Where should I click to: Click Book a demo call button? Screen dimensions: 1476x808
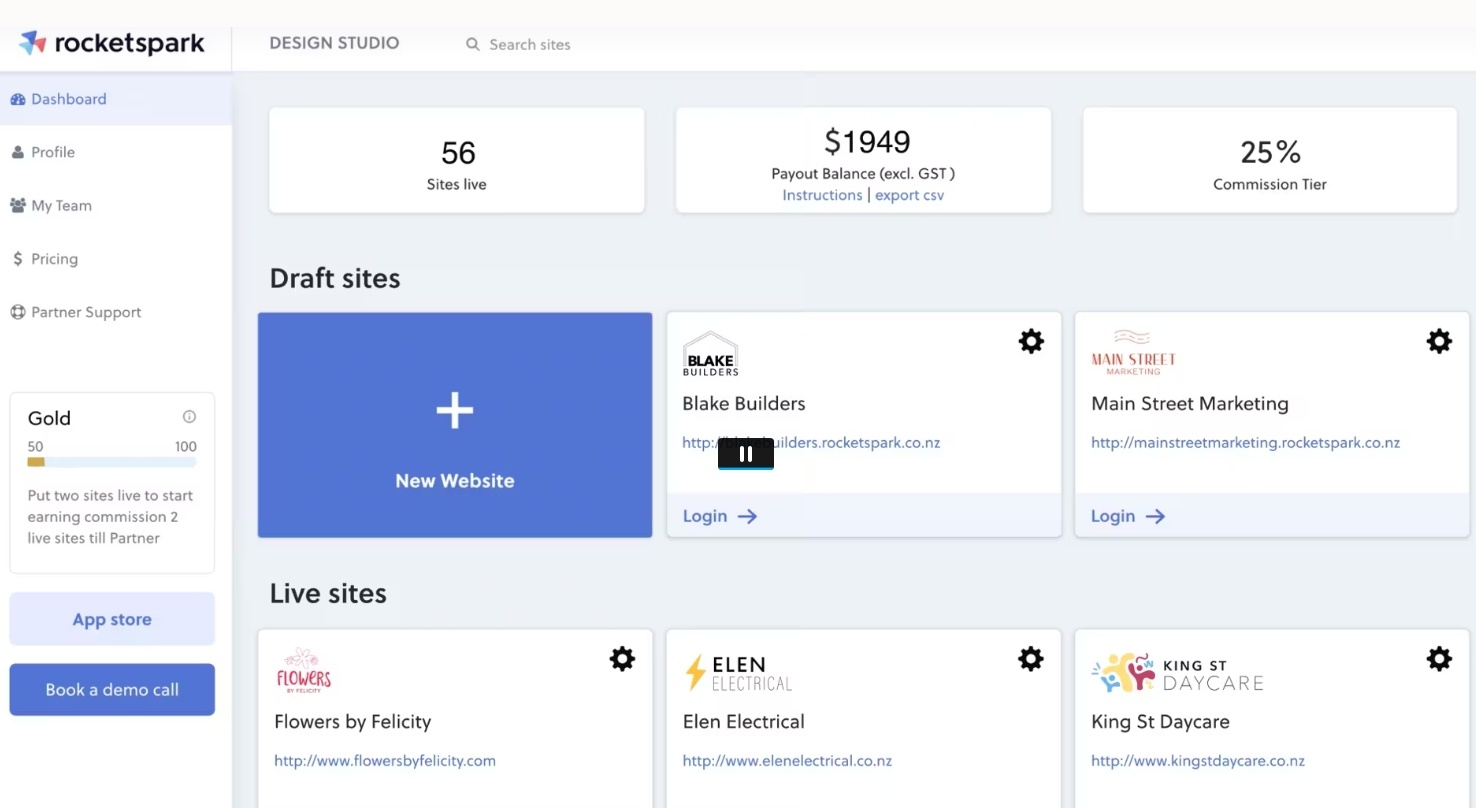tap(112, 689)
